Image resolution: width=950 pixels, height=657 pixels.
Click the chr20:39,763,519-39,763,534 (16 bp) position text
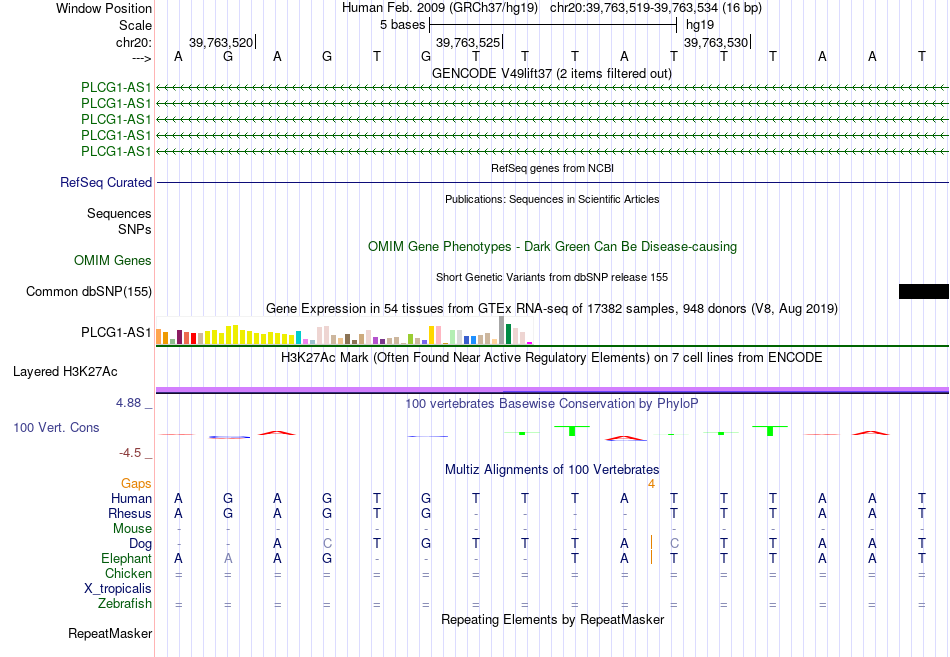click(x=656, y=8)
